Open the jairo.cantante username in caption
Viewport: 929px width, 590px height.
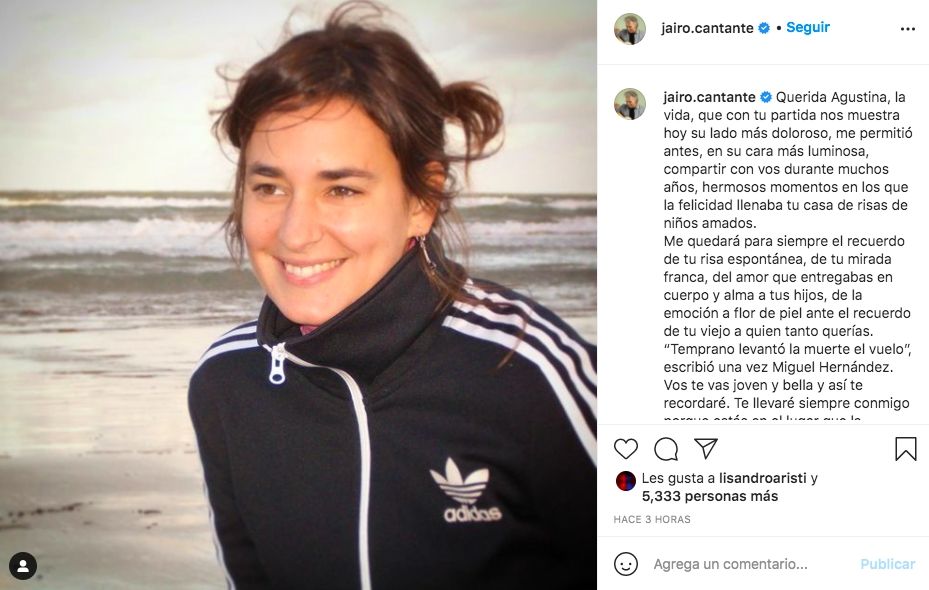click(709, 97)
